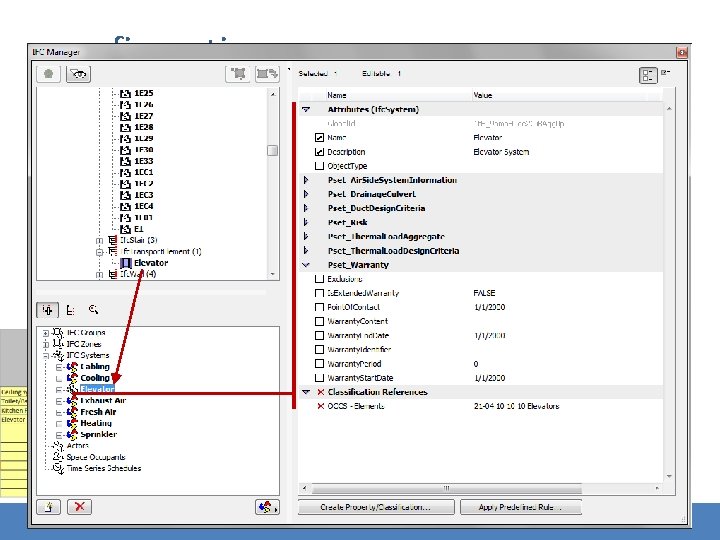Image resolution: width=720 pixels, height=540 pixels.
Task: Click the 1E27 element icon
Action: (125, 116)
